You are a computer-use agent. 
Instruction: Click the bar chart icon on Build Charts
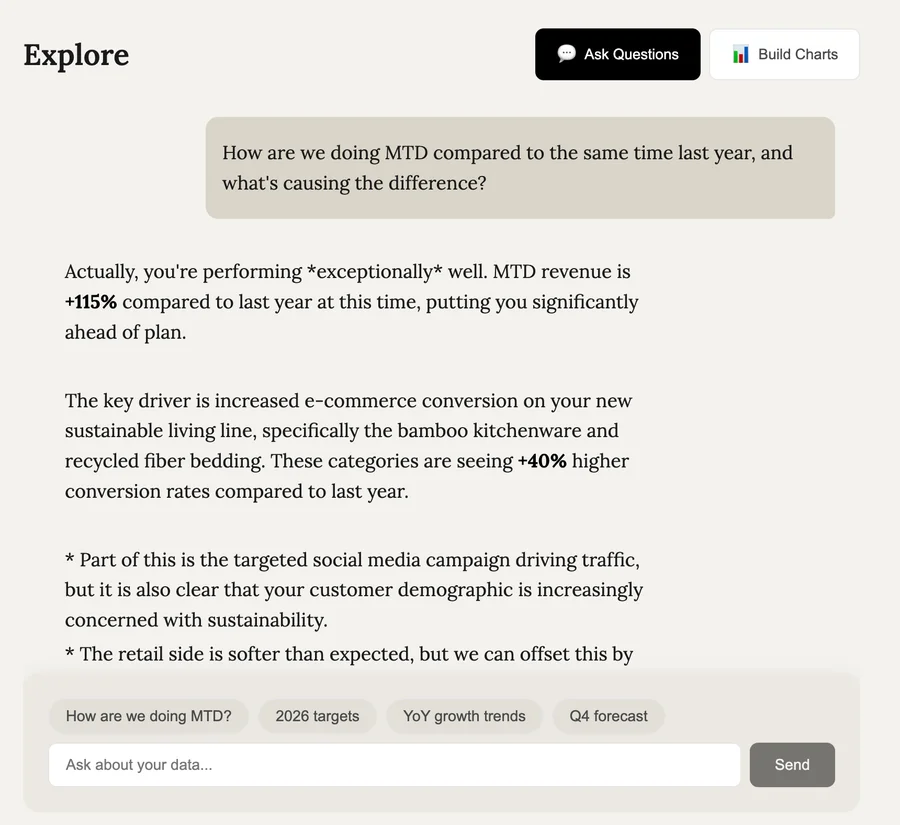(x=740, y=54)
